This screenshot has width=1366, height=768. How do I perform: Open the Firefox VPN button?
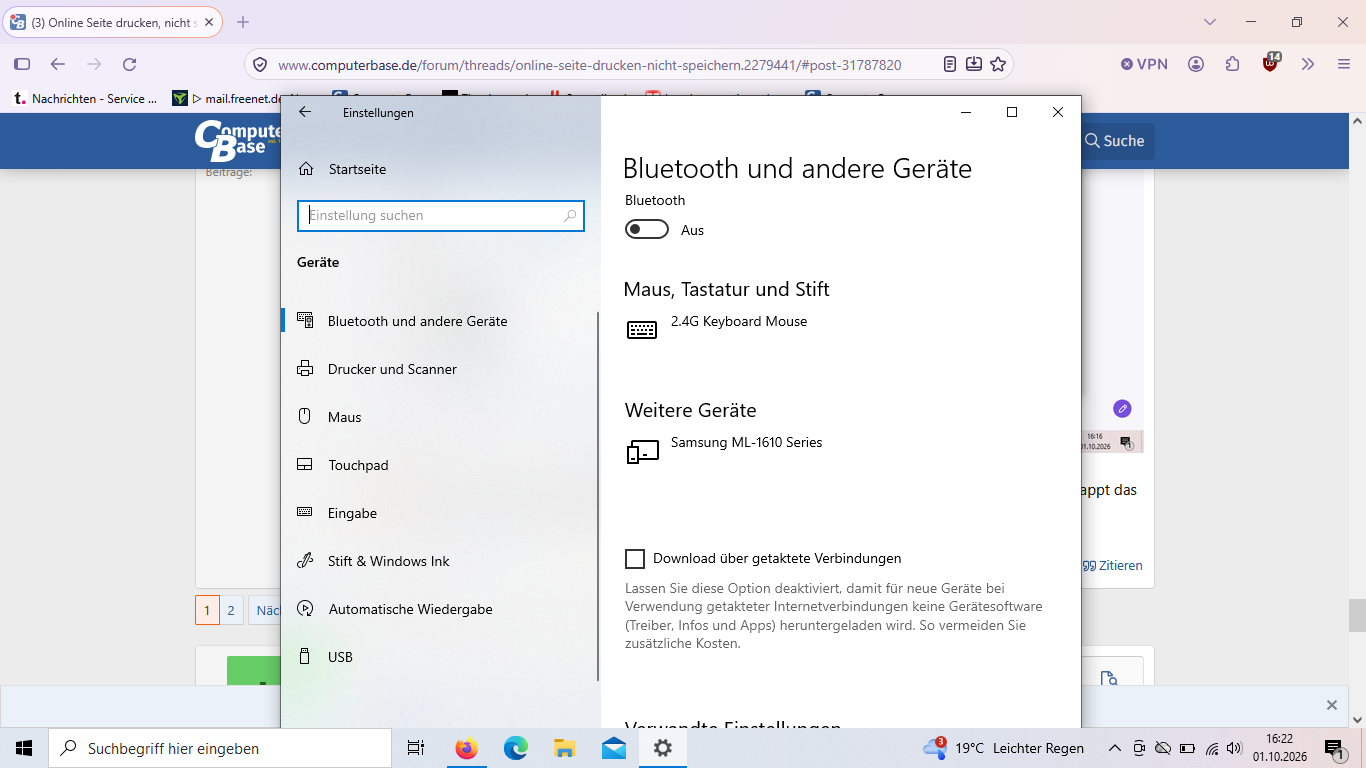tap(1144, 64)
